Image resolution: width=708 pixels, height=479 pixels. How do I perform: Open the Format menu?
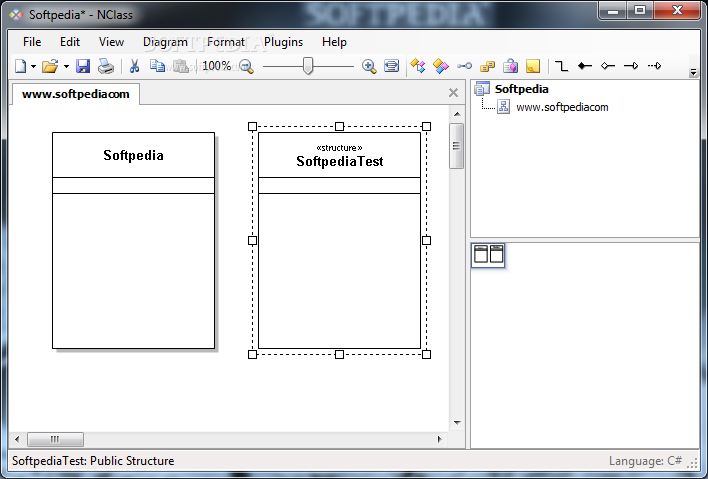[x=226, y=42]
